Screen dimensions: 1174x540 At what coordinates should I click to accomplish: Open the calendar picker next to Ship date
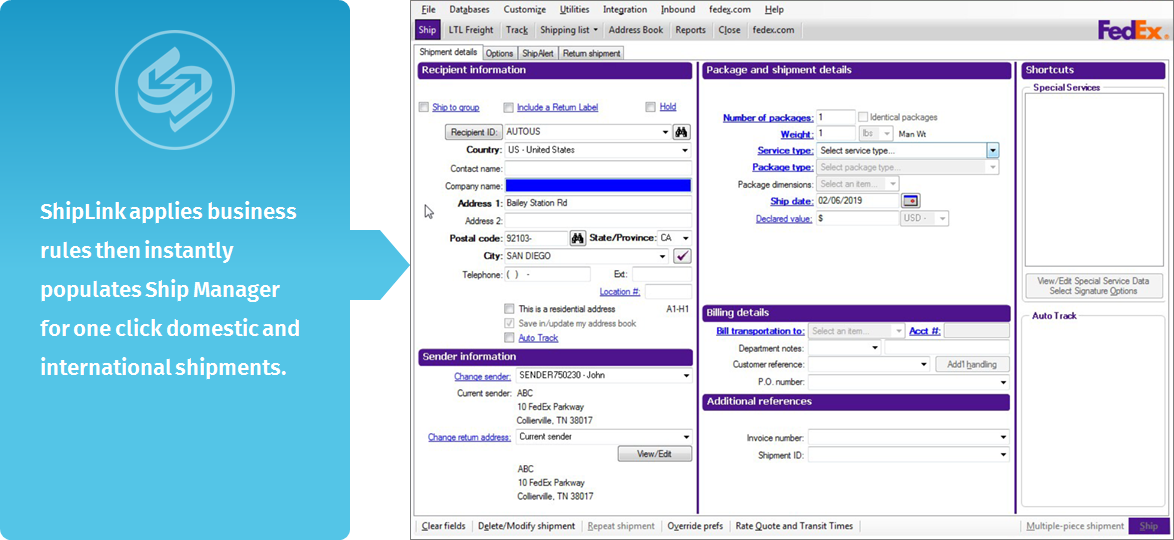click(910, 201)
